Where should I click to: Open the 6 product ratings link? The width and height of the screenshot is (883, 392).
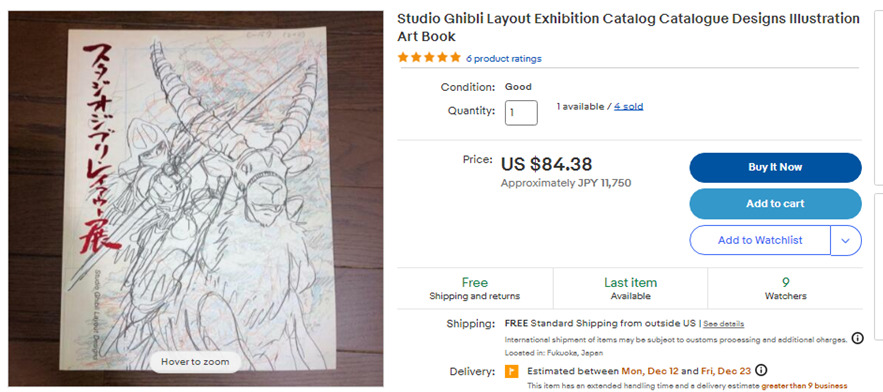click(x=503, y=59)
